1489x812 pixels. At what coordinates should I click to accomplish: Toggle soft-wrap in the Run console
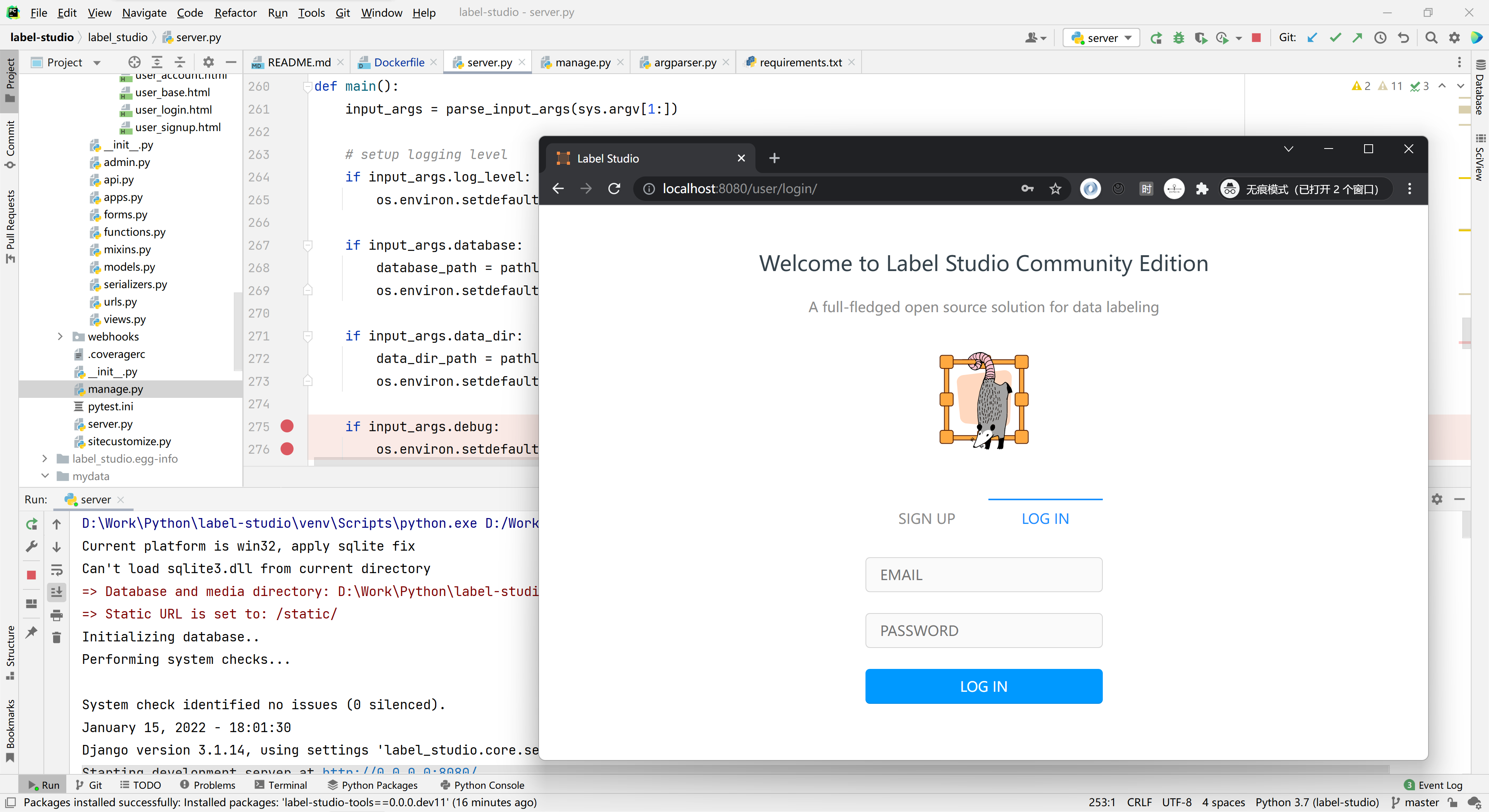(x=56, y=570)
